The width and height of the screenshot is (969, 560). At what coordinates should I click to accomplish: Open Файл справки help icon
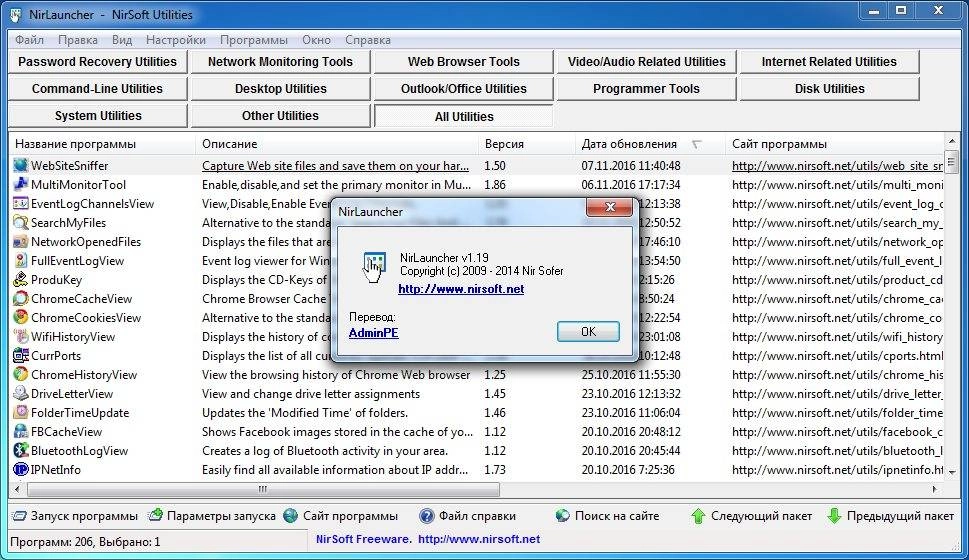coord(426,515)
